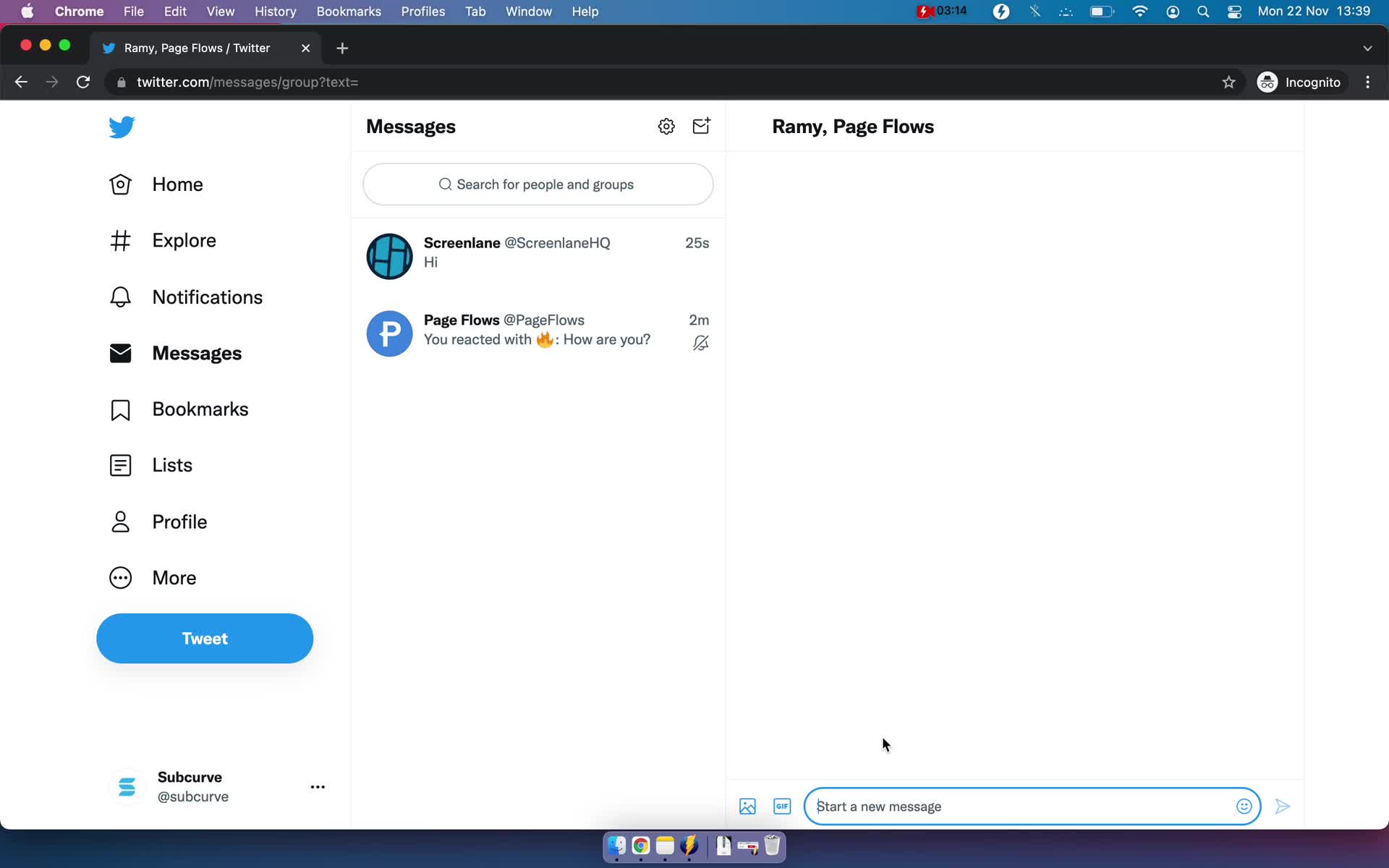1389x868 pixels.
Task: Click Chrome icon in the Dock
Action: click(x=641, y=846)
